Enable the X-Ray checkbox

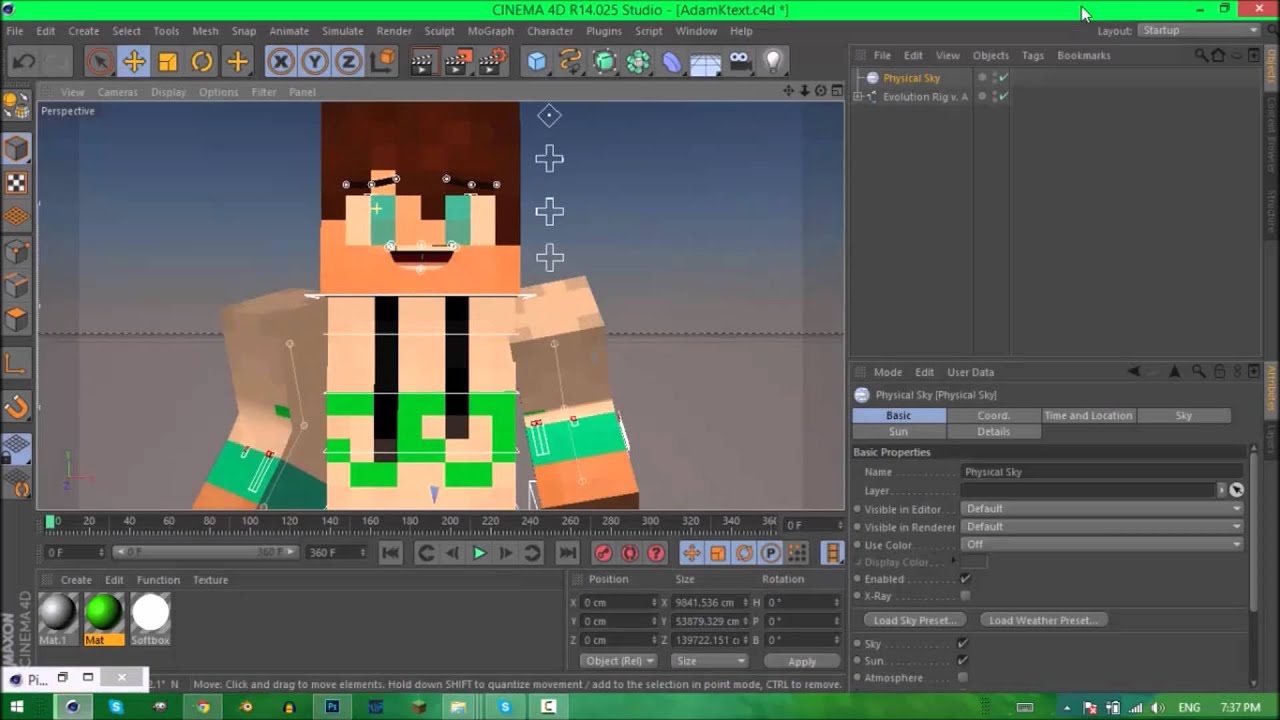pyautogui.click(x=965, y=596)
